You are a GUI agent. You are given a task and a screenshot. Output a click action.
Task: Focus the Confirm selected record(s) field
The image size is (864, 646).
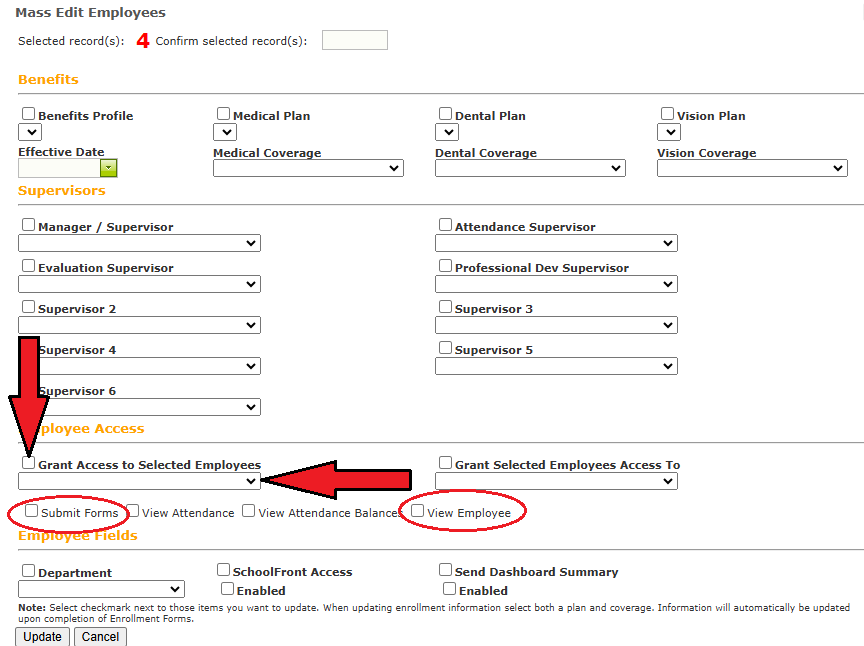355,40
